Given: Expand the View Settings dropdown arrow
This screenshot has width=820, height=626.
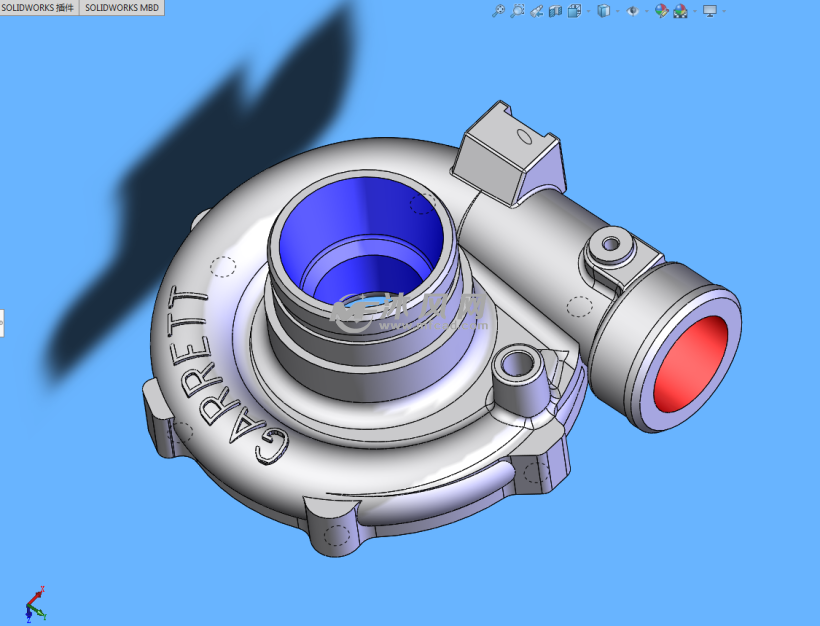Looking at the screenshot, I should point(724,11).
